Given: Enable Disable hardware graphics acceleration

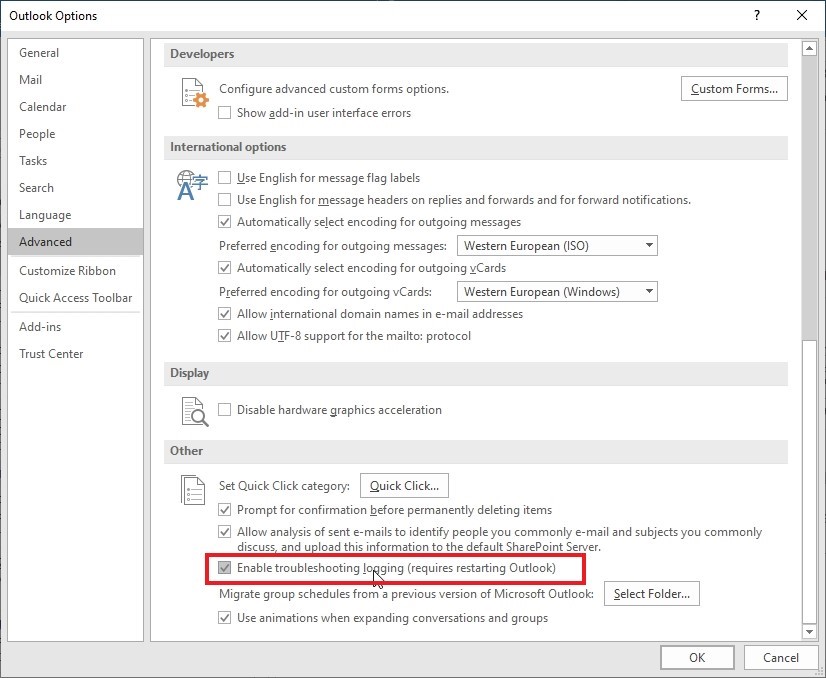Looking at the screenshot, I should tap(225, 409).
